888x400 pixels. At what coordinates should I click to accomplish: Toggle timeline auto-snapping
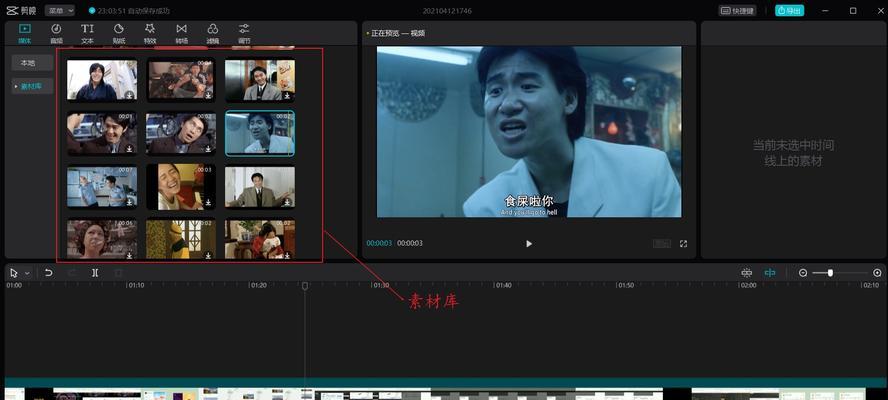click(x=746, y=273)
